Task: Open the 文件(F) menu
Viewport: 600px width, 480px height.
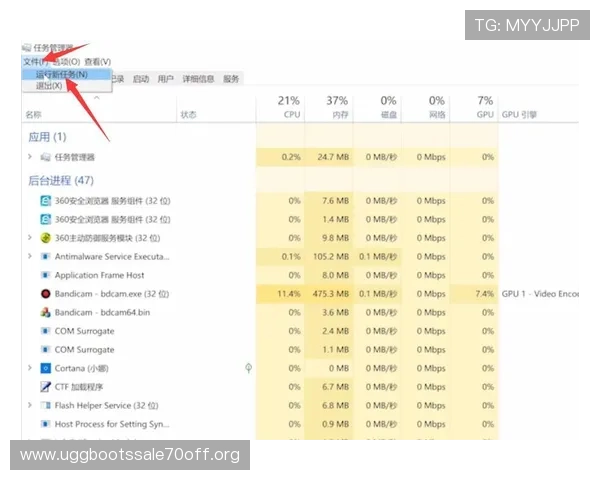Action: 36,62
